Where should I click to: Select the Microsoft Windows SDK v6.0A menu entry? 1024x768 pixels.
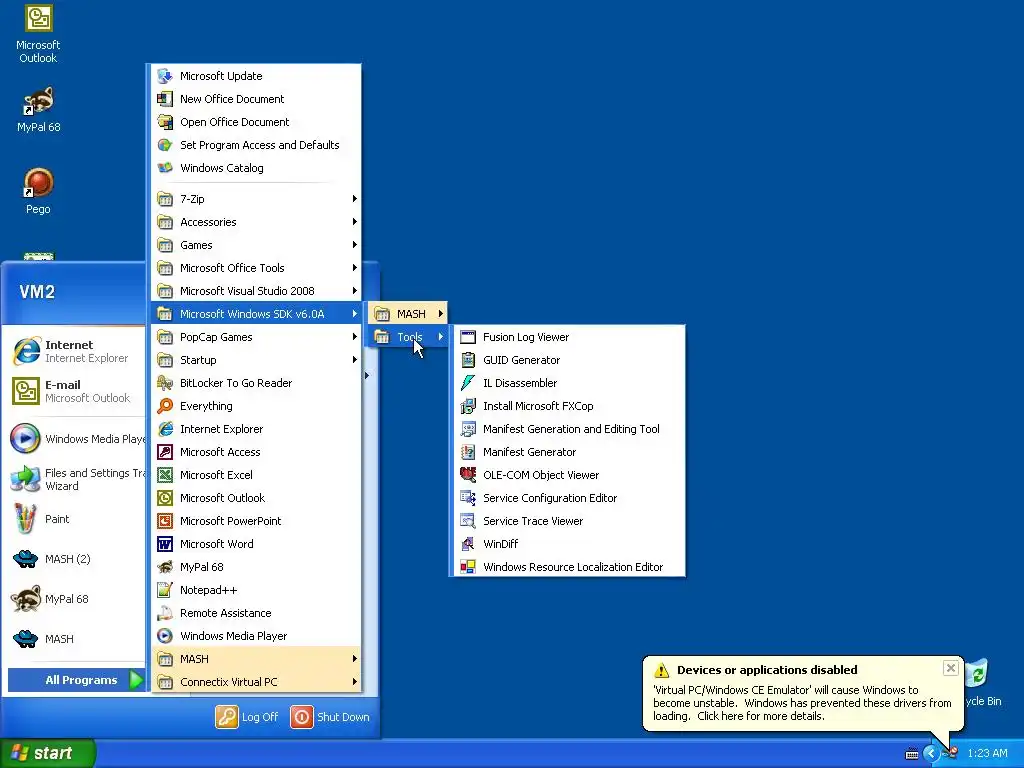pos(256,314)
